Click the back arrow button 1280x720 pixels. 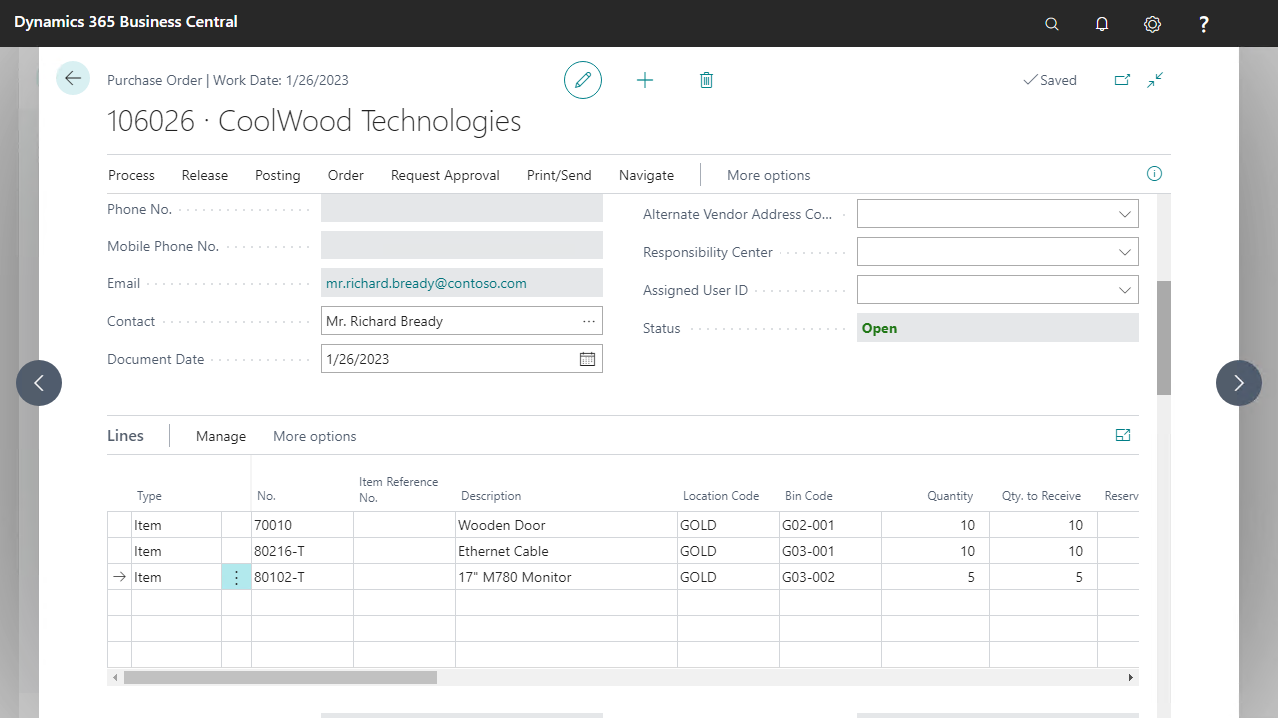(73, 78)
